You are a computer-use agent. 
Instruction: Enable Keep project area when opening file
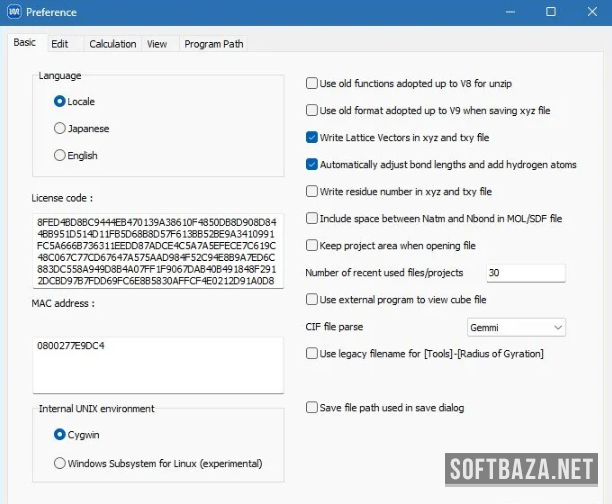click(312, 245)
